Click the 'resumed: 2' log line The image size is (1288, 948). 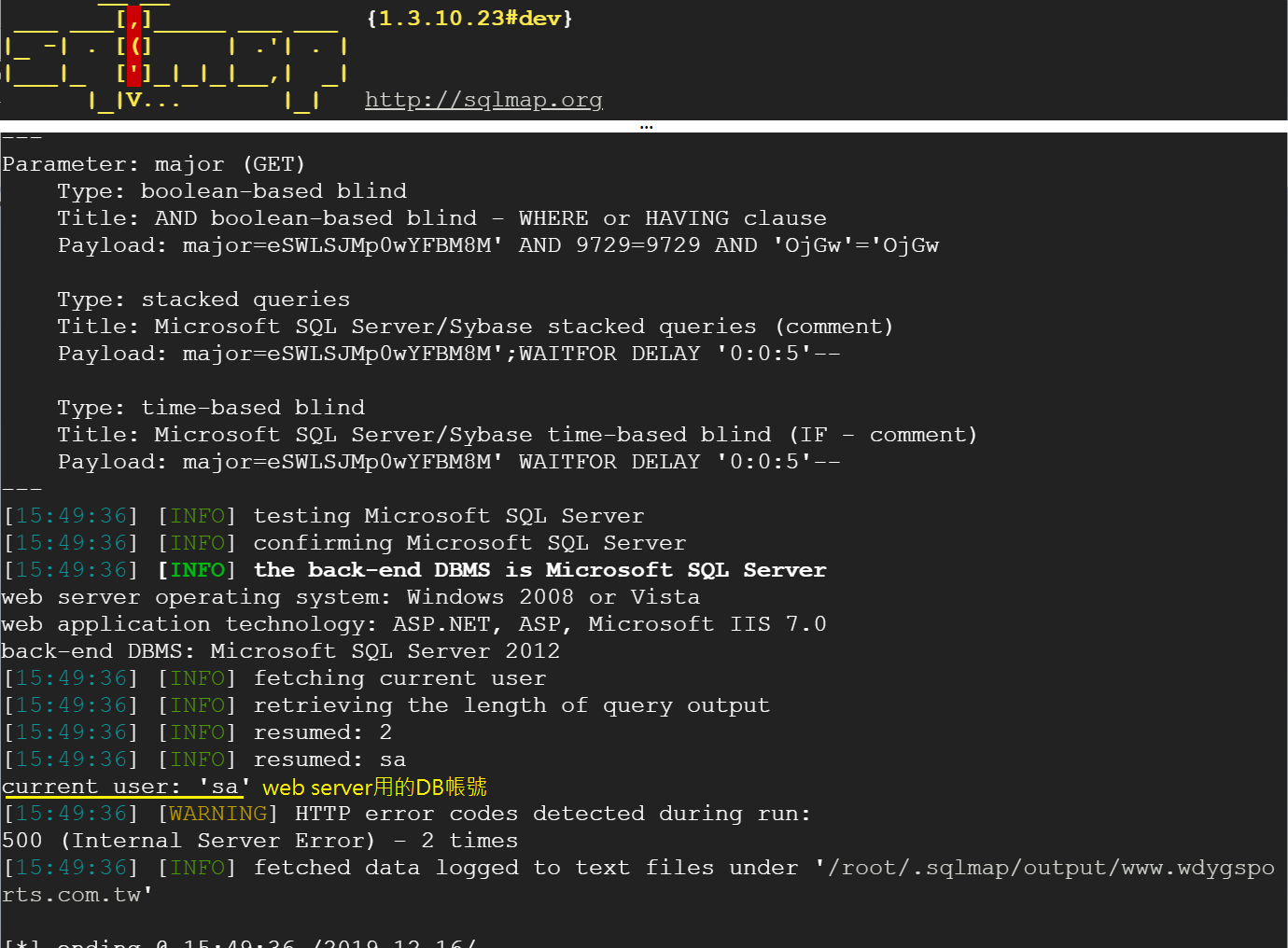coord(198,732)
